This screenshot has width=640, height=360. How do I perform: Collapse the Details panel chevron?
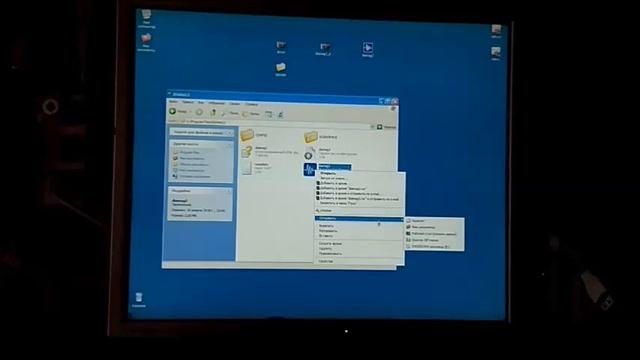pyautogui.click(x=229, y=191)
